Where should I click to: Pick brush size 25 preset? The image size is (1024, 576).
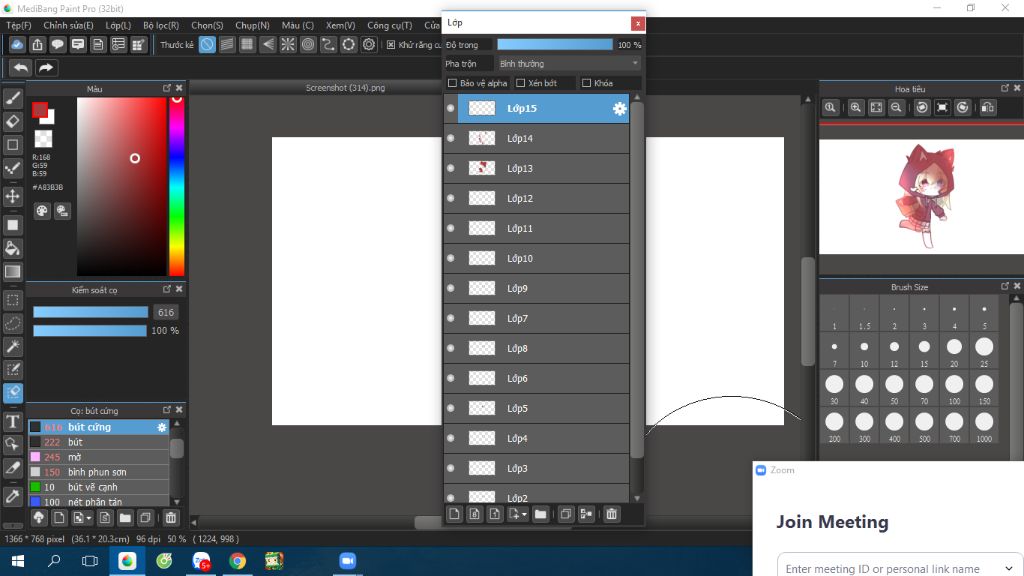(x=984, y=349)
